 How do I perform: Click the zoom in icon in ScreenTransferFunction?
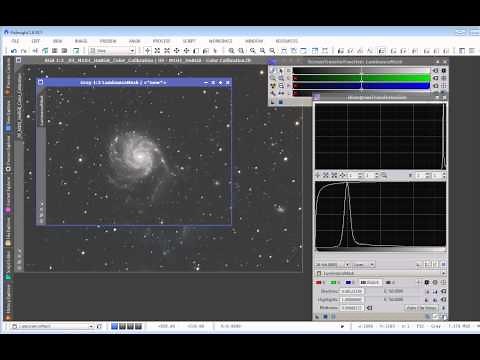(x=273, y=78)
